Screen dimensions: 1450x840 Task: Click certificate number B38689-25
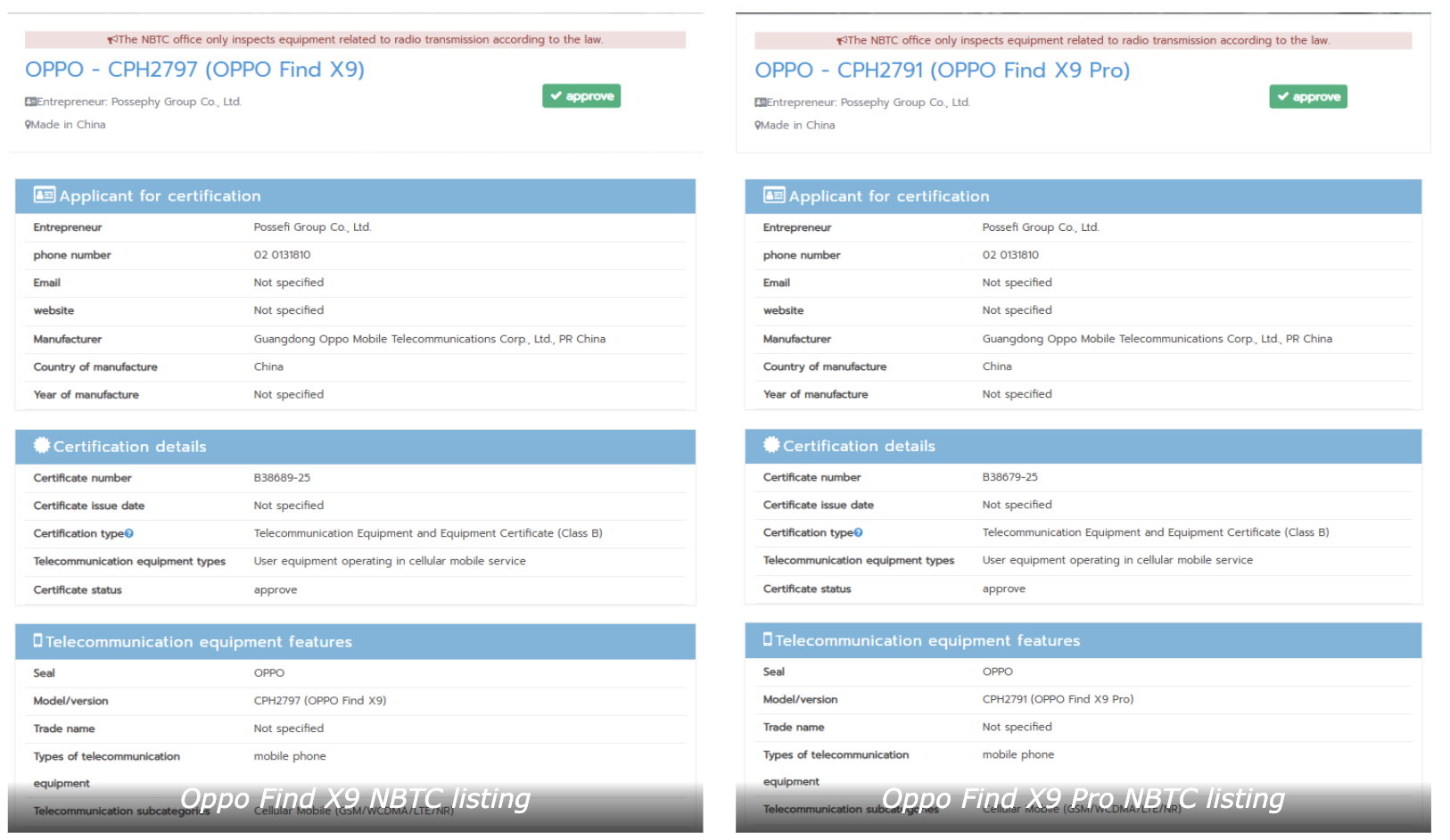click(x=282, y=478)
